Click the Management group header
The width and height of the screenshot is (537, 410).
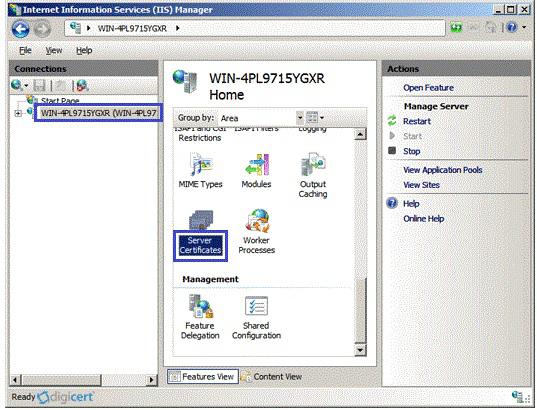tap(210, 279)
